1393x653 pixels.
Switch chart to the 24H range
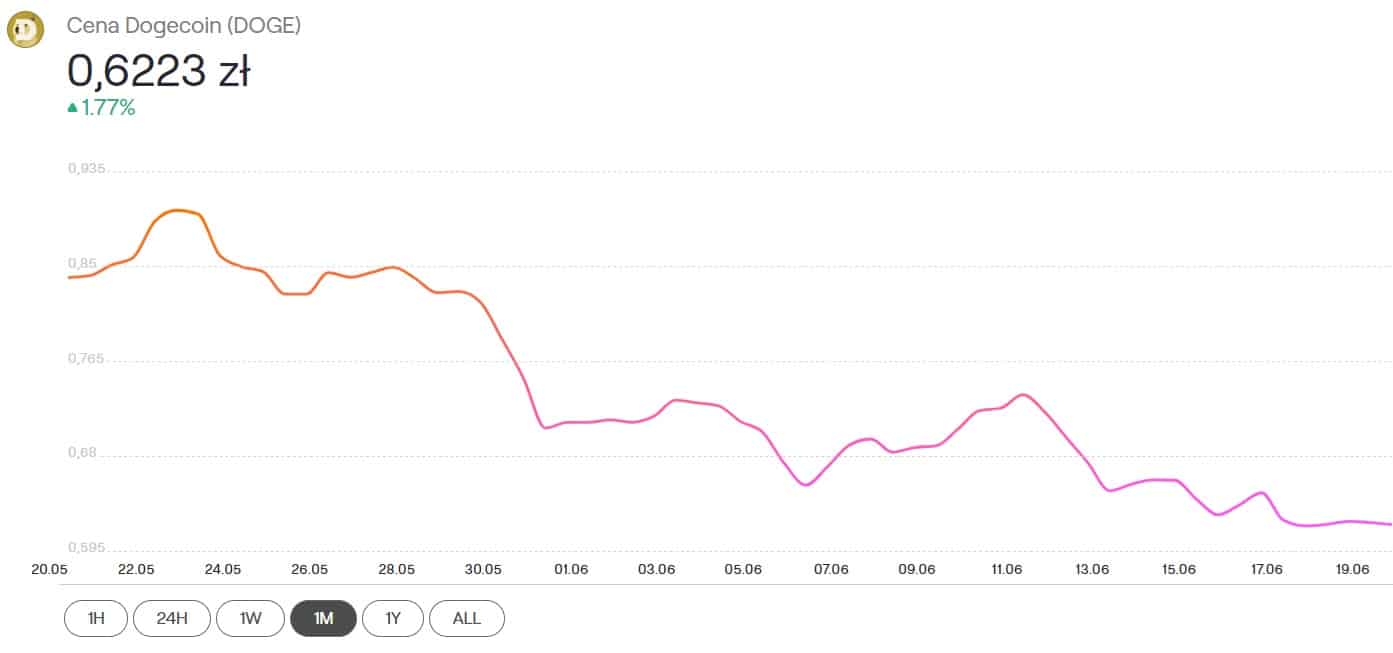(172, 618)
